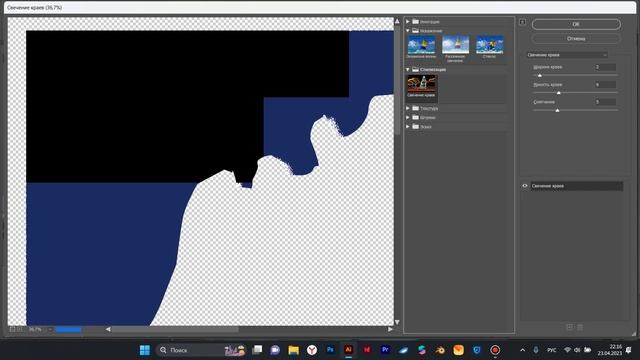Screen dimensions: 640x360
Task: Open Premiere Pro from the taskbar
Action: [x=385, y=350]
